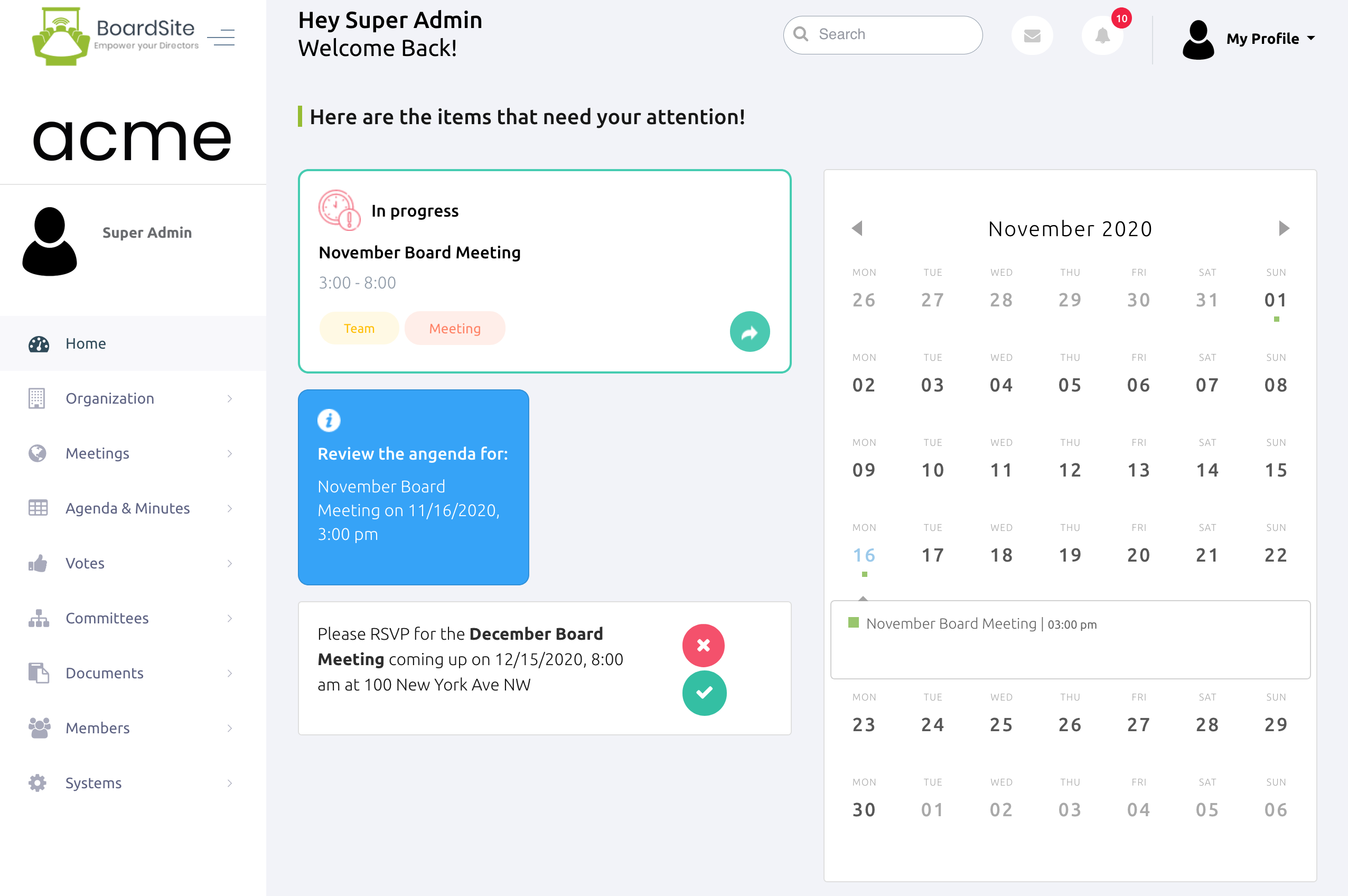1348x896 pixels.
Task: Decline RSVP with the red X button
Action: pyautogui.click(x=703, y=645)
